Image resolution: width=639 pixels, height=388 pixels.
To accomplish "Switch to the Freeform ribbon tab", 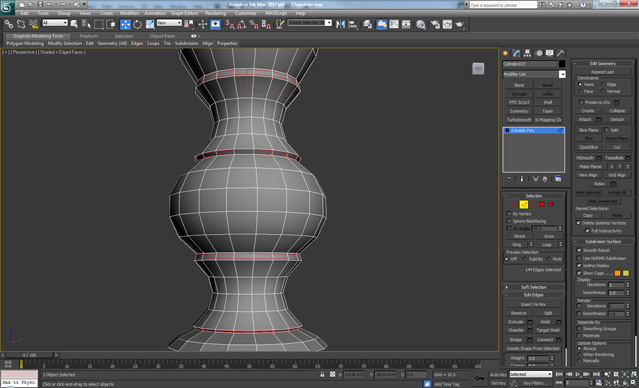I will click(89, 36).
